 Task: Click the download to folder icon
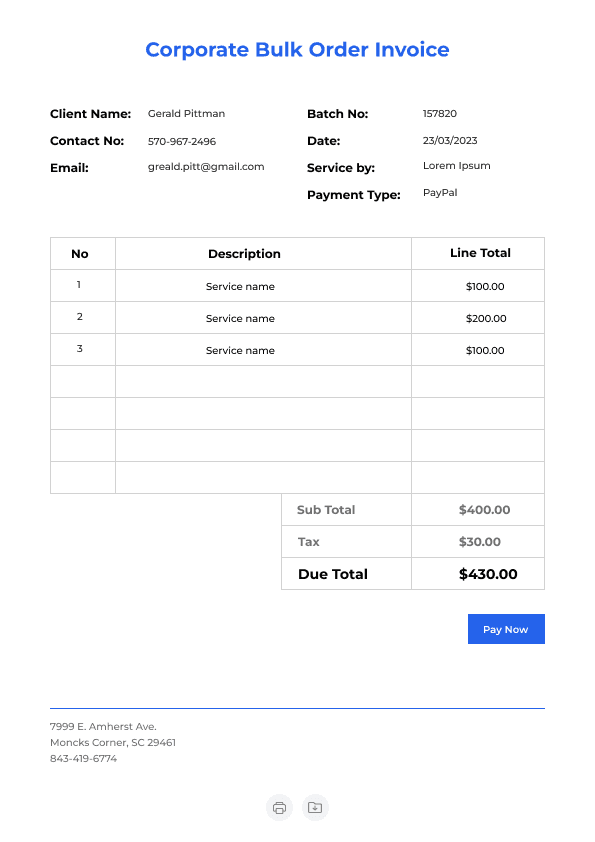click(315, 808)
